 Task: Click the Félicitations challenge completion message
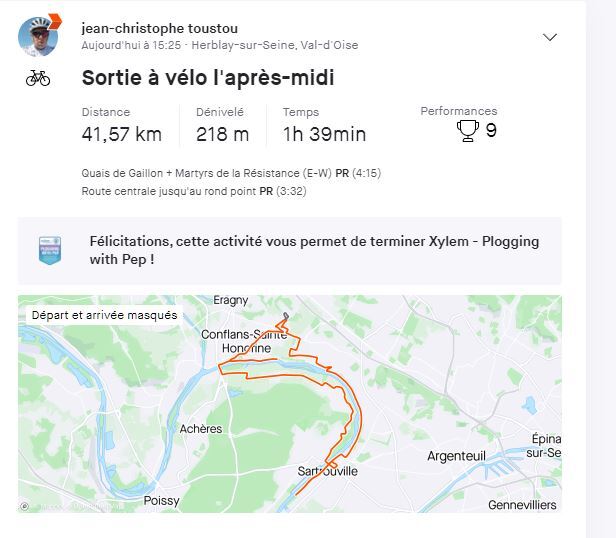point(314,250)
